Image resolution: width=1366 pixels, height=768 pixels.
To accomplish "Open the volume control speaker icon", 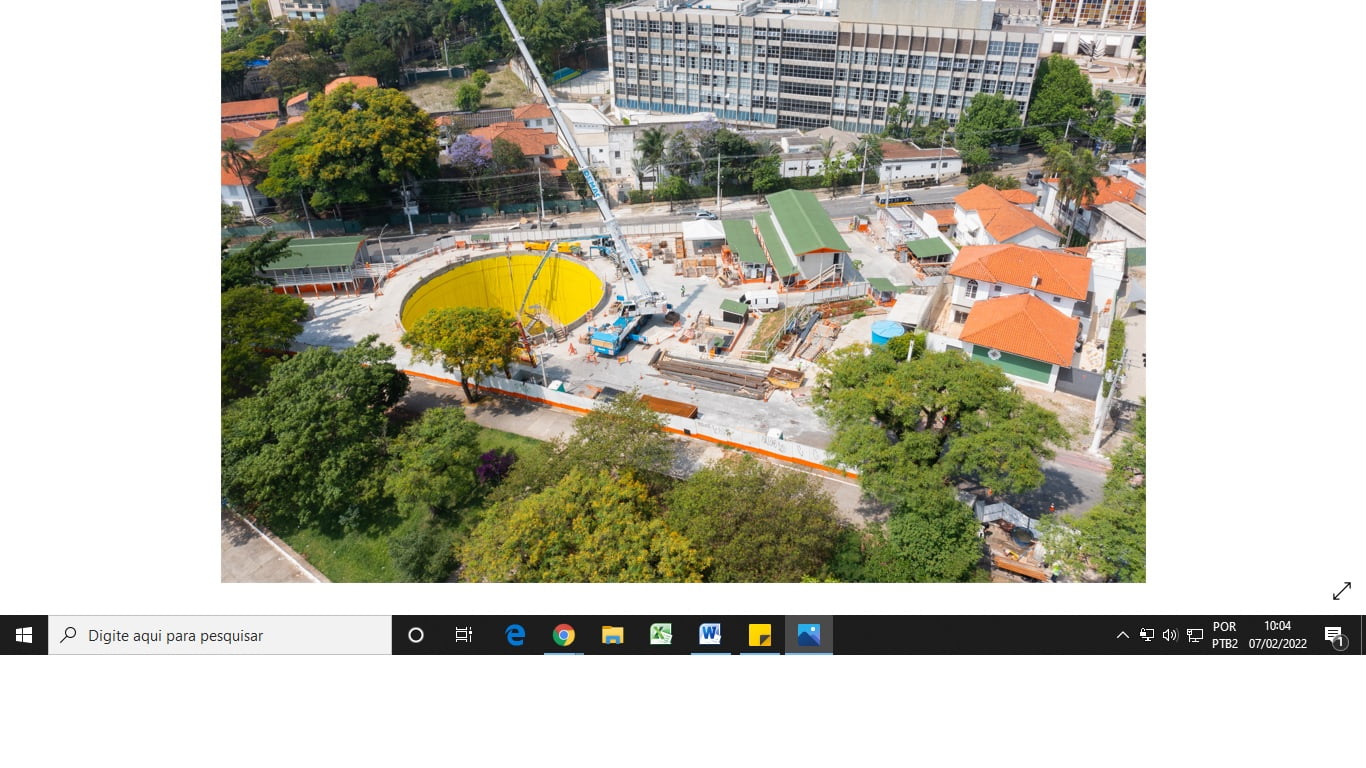I will click(1170, 635).
